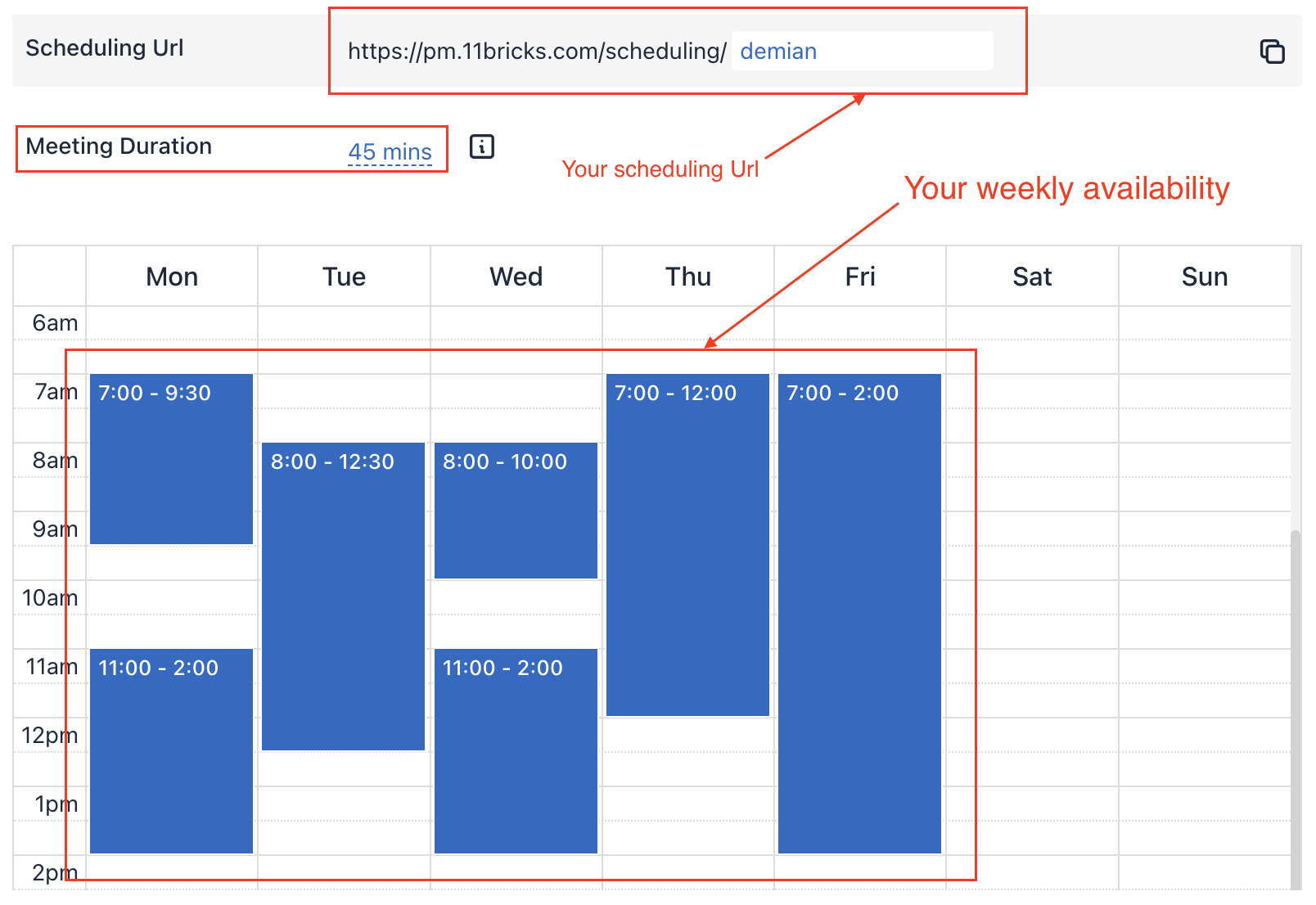Click the Fri column header

click(x=859, y=277)
